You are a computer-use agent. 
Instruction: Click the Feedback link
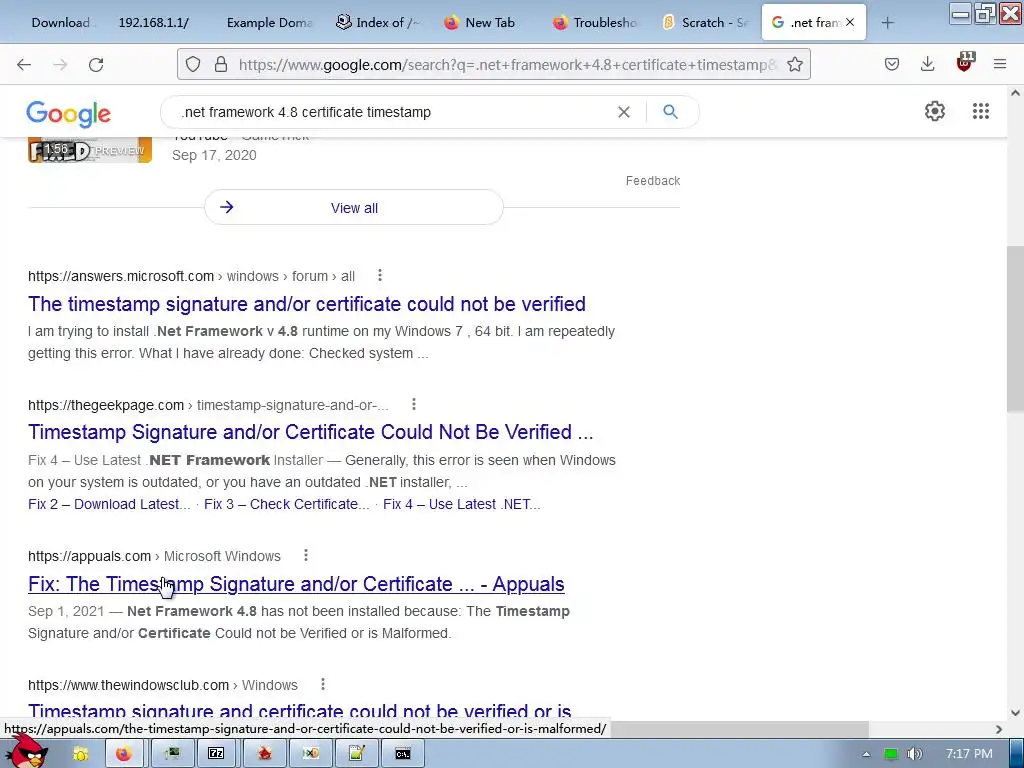click(x=652, y=181)
